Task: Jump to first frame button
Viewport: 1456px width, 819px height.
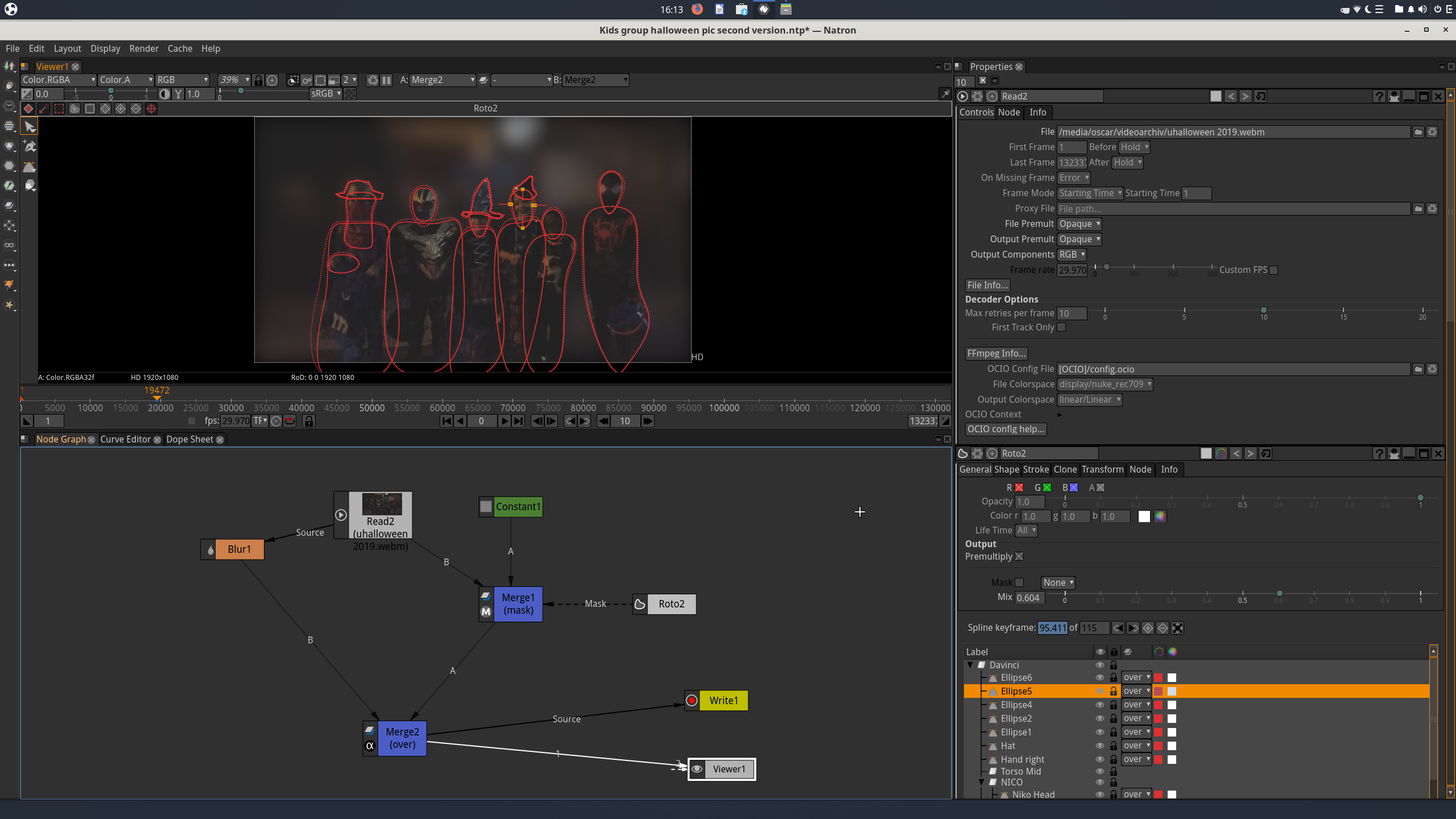Action: (x=446, y=421)
